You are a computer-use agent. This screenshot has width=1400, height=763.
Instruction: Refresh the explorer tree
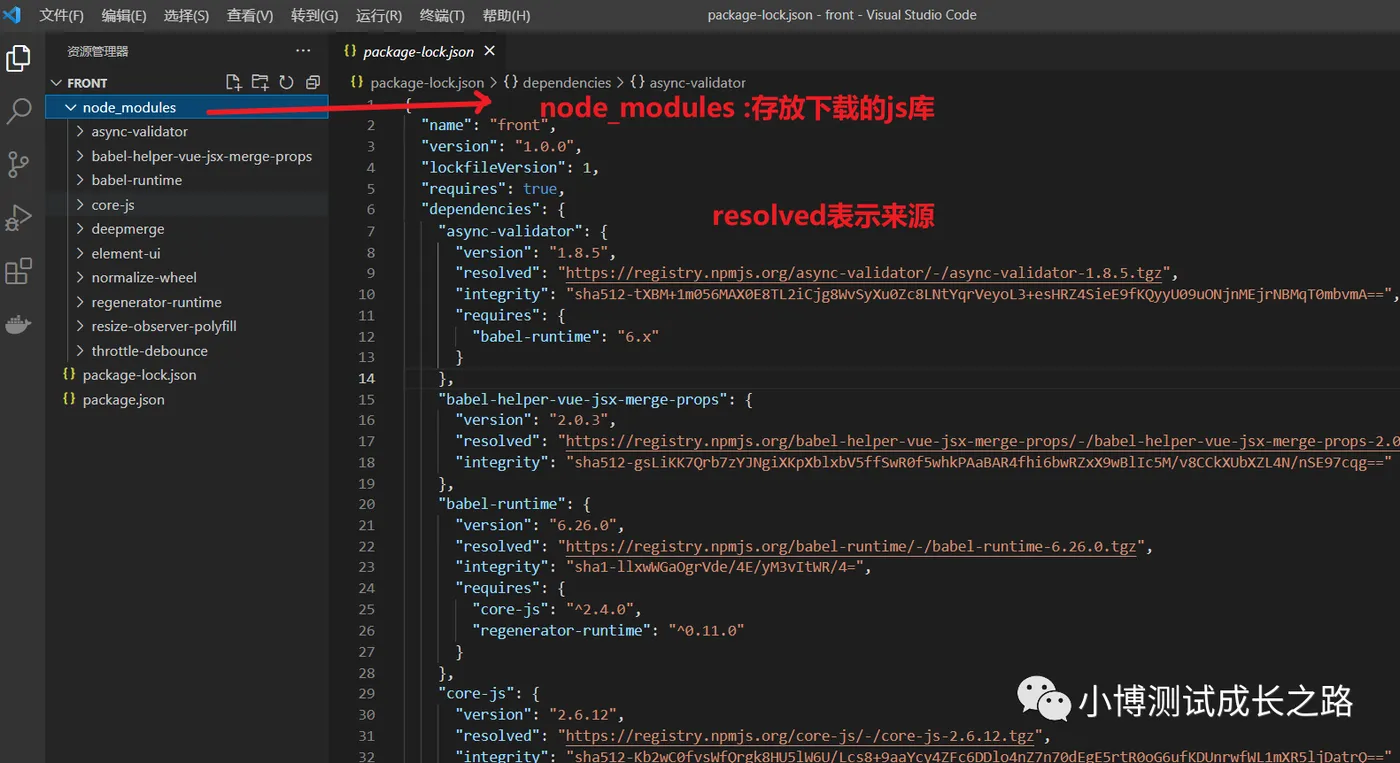286,82
